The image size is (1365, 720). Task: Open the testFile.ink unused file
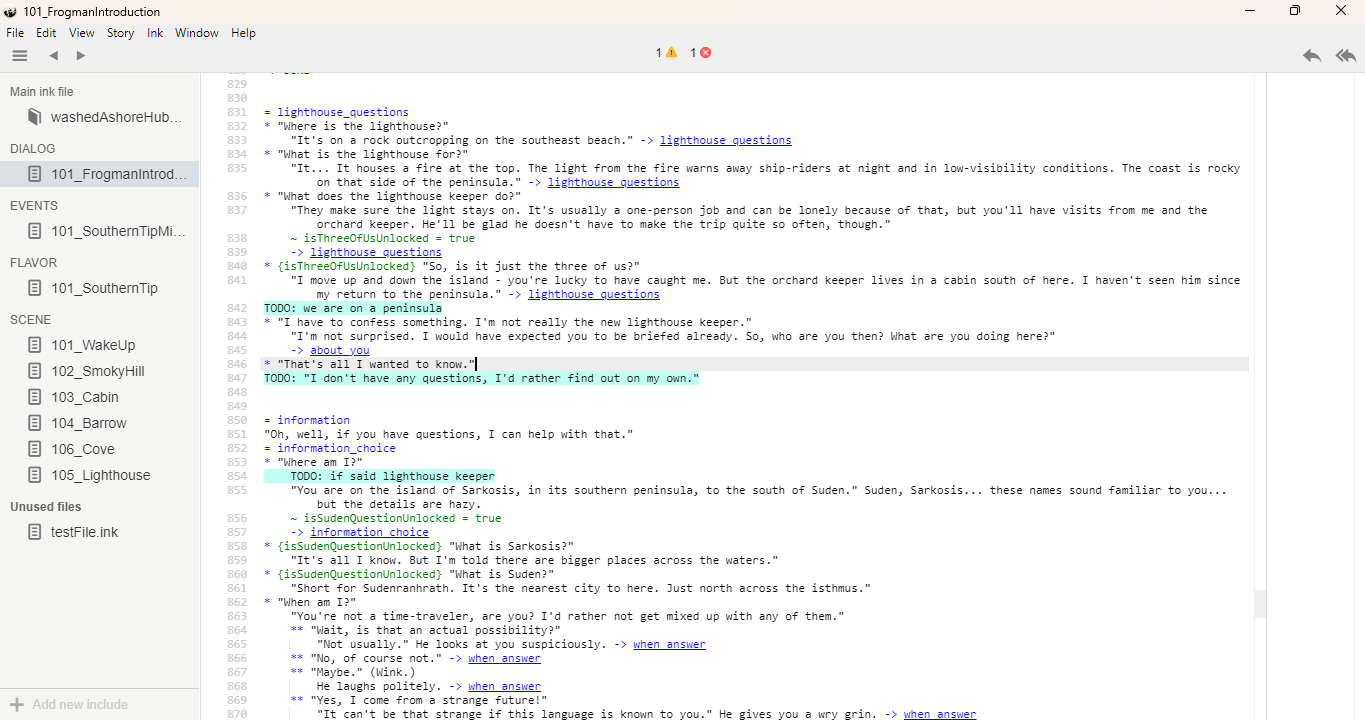[x=84, y=532]
